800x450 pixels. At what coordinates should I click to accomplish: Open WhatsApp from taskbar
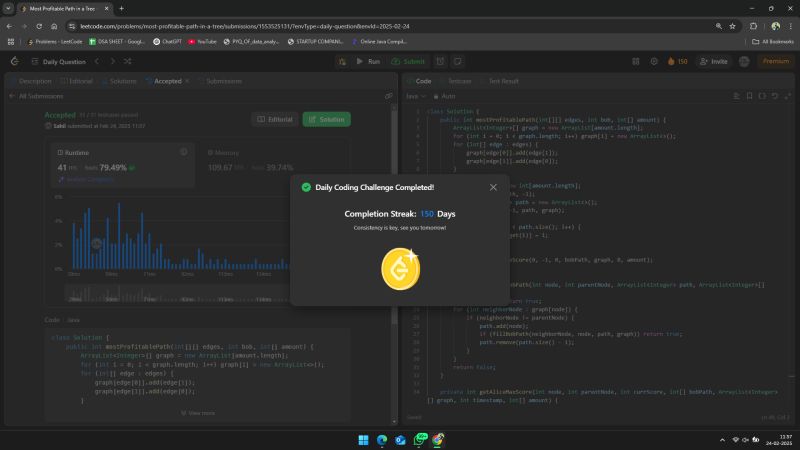[x=419, y=440]
